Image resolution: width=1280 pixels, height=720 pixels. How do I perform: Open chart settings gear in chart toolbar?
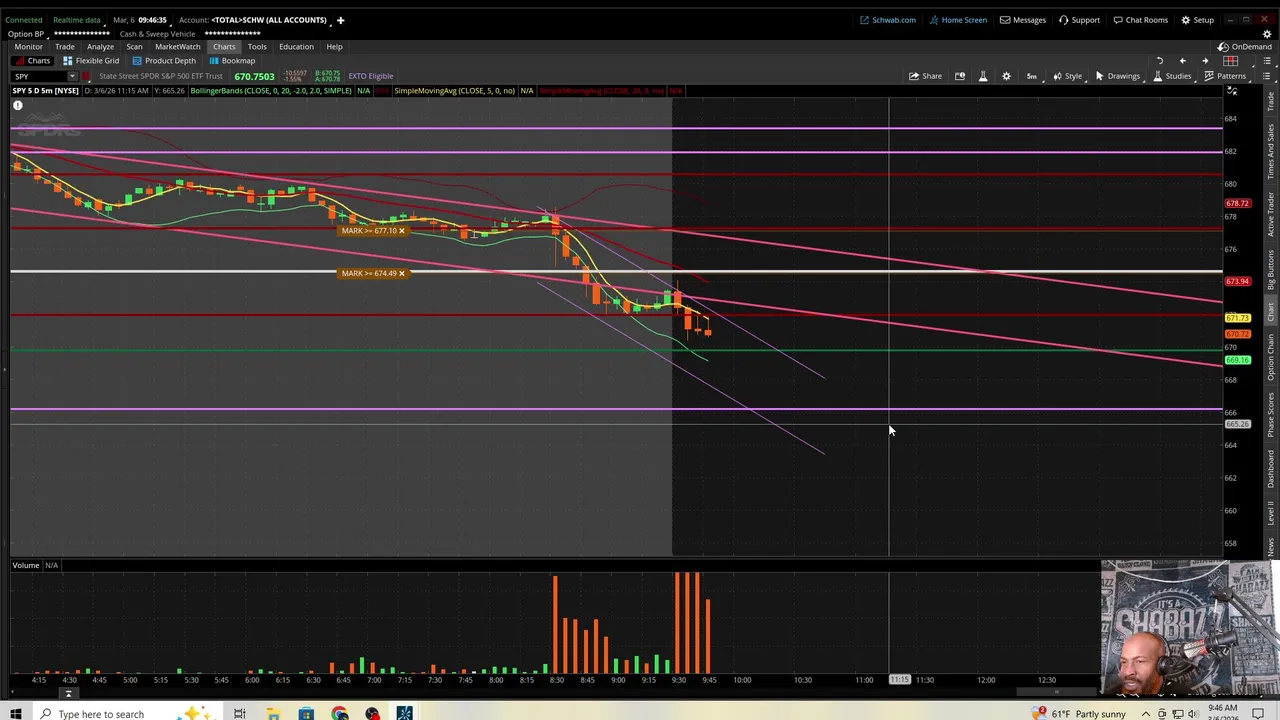click(x=1007, y=76)
